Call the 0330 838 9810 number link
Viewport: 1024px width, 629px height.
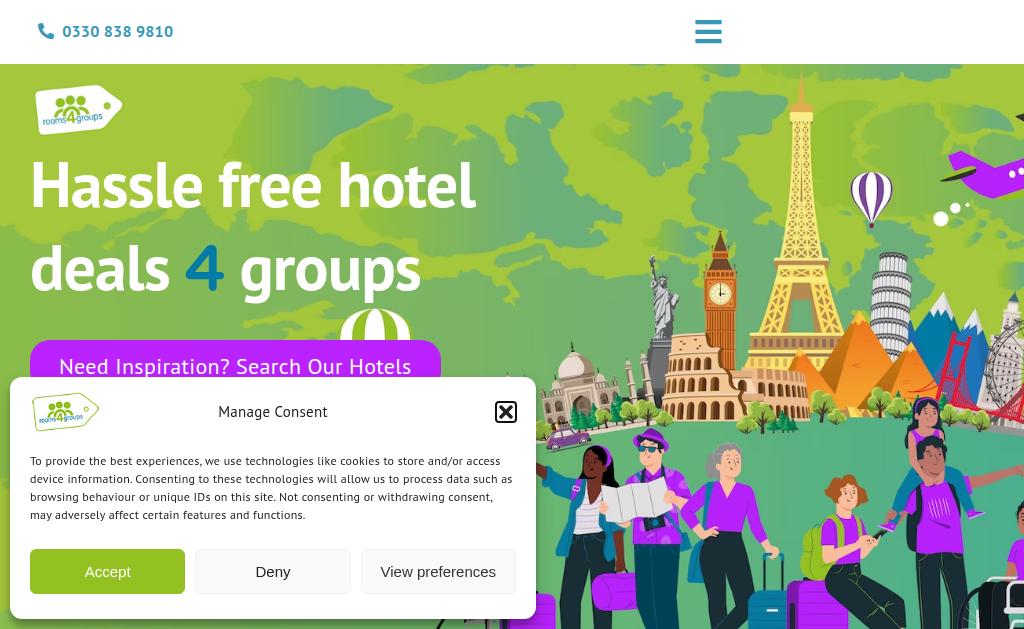118,31
